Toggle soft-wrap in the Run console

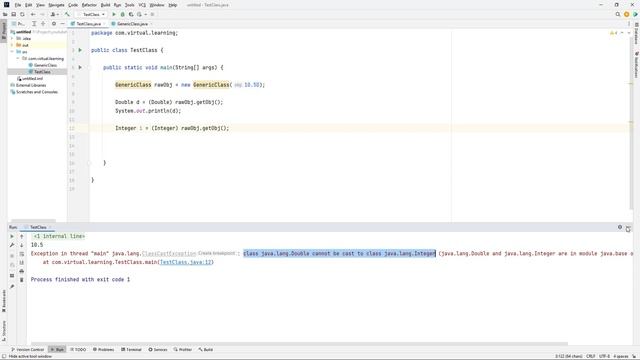(x=22, y=254)
